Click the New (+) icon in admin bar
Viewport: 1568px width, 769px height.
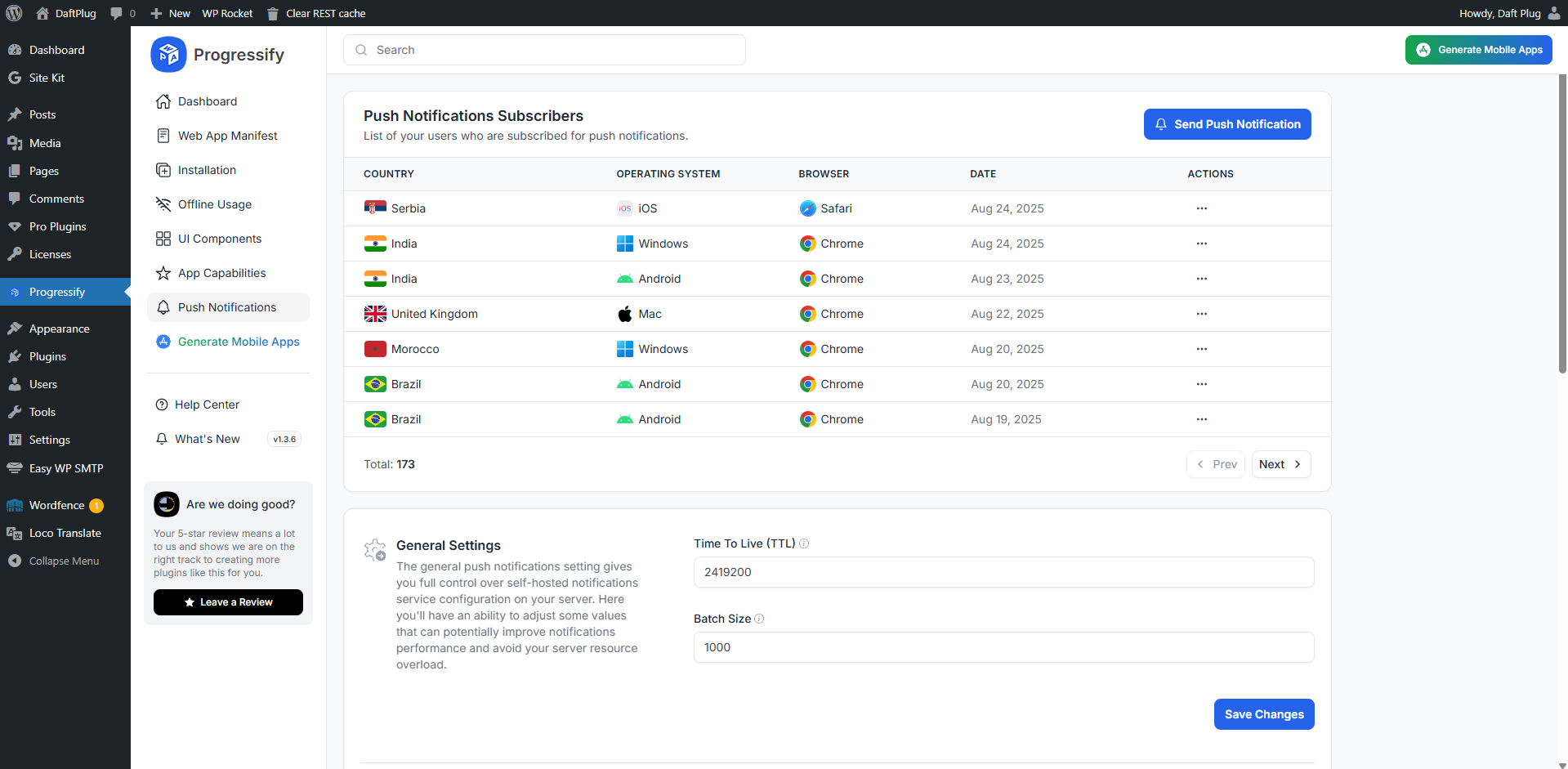[x=155, y=13]
